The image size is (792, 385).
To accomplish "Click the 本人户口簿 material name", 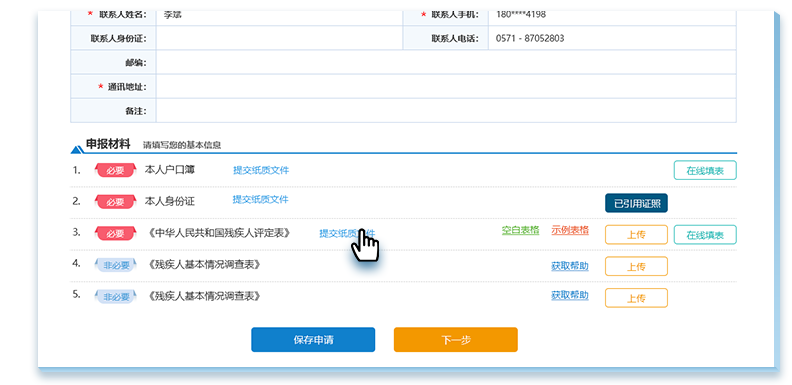I will point(170,170).
